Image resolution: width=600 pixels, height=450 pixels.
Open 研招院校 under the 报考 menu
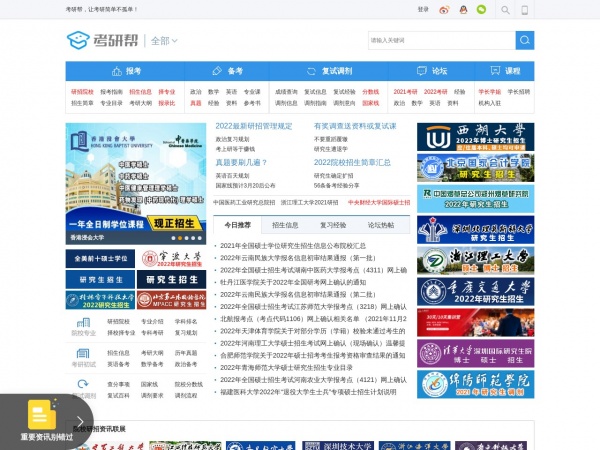tap(82, 92)
